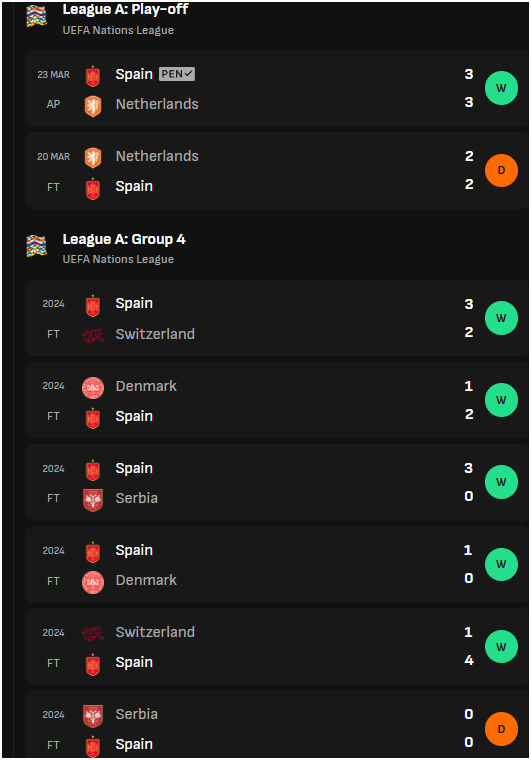The width and height of the screenshot is (531, 760).
Task: Click the PEN tag next to Spain
Action: 177,74
